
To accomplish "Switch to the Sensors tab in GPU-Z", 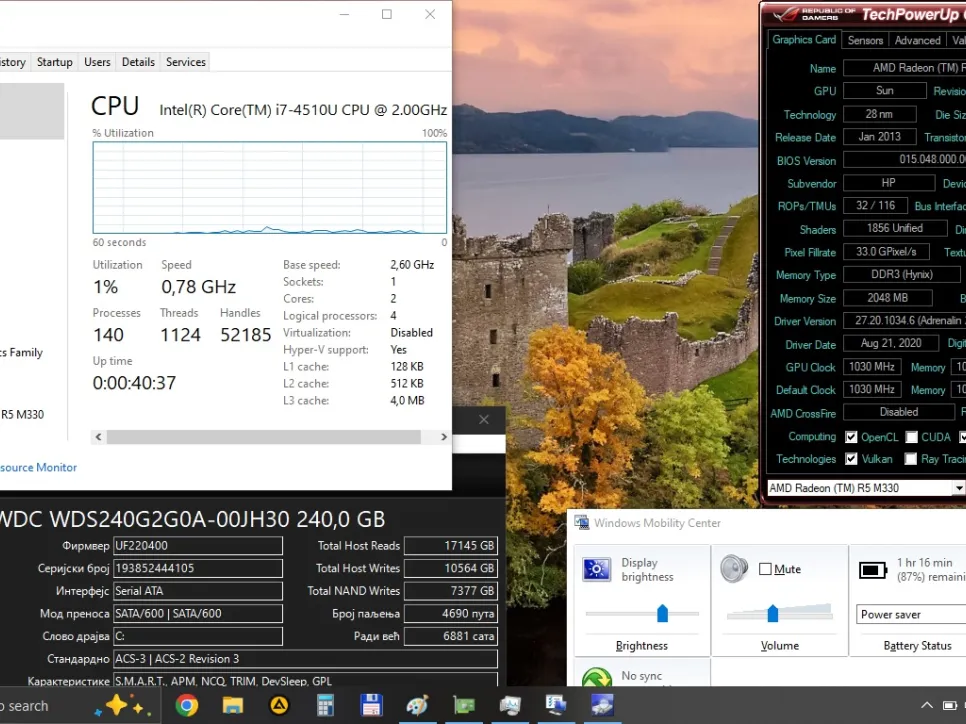I will 865,40.
